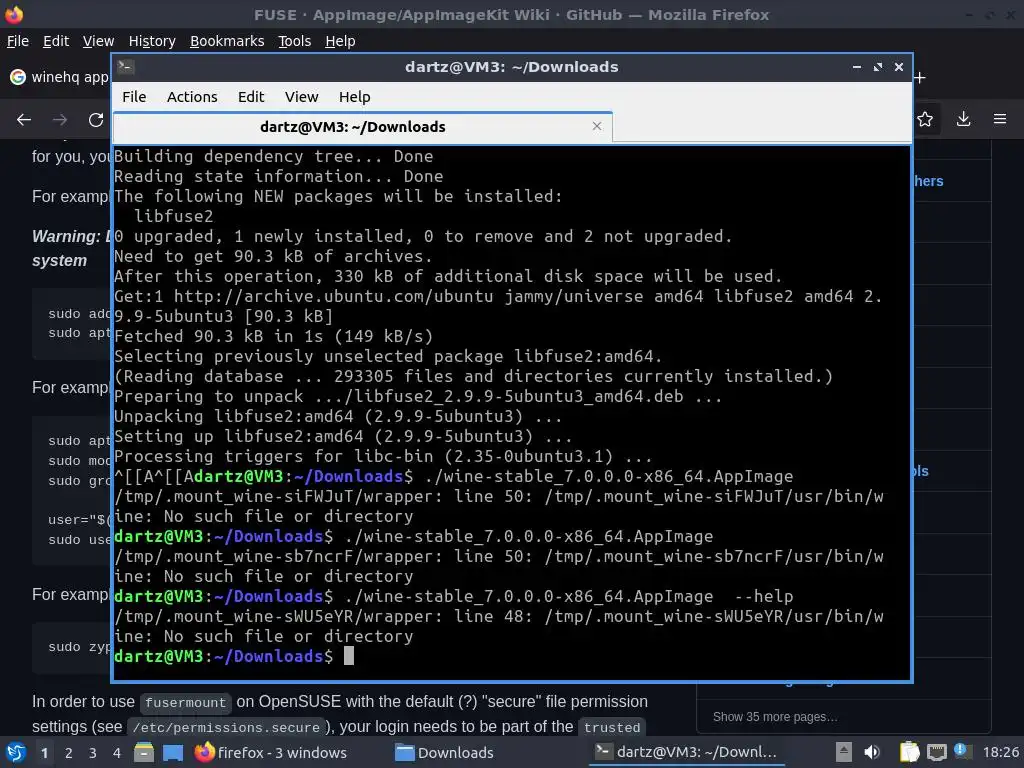This screenshot has height=768, width=1024.
Task: Click the show desktop taskbar icon
Action: (x=173, y=753)
